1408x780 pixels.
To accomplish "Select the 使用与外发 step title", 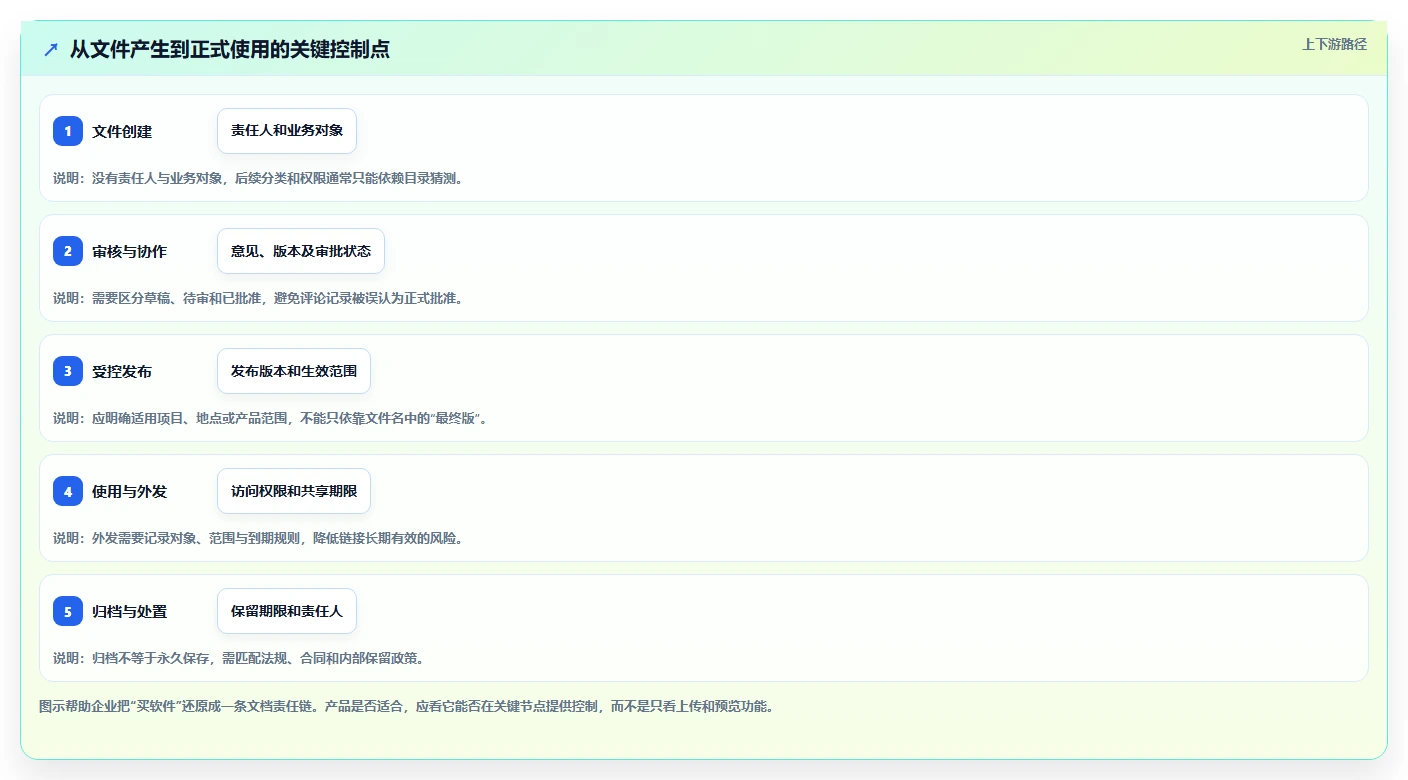I will pyautogui.click(x=129, y=491).
